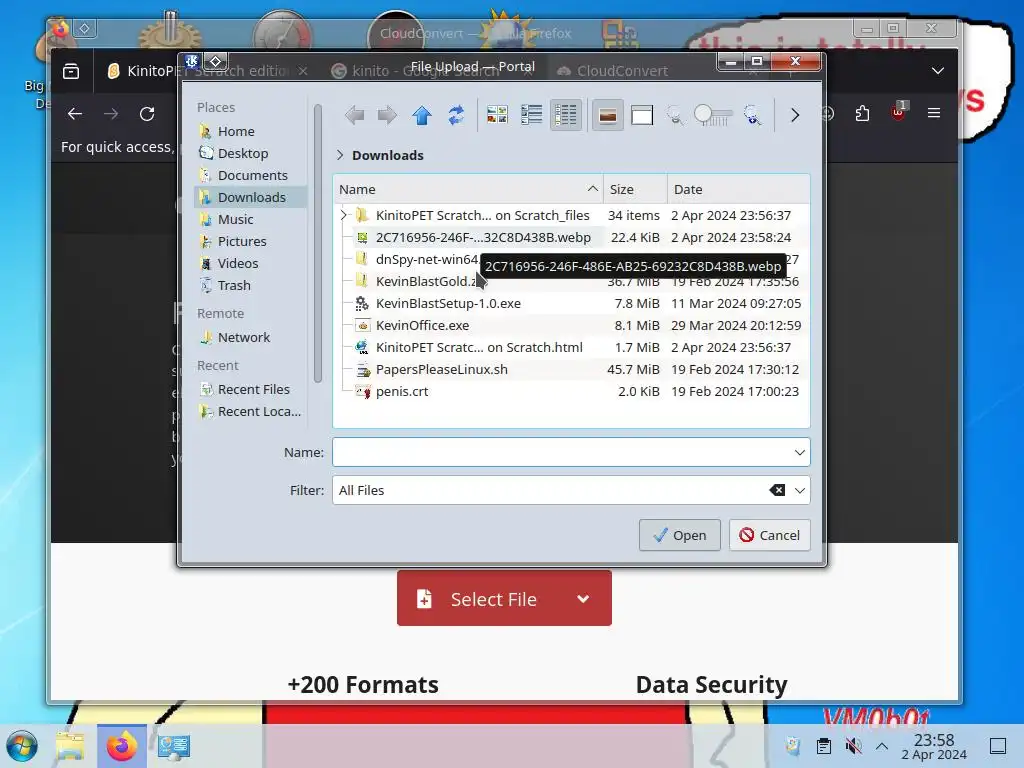Open Firefox list all tabs chevron

coord(938,71)
